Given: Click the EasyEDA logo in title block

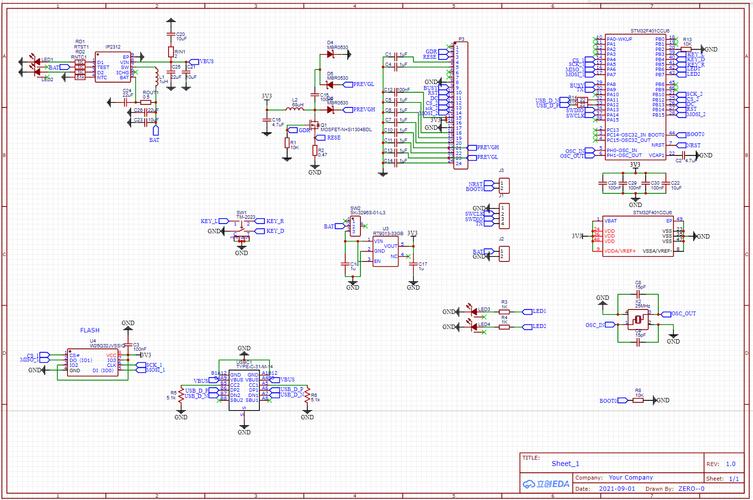Looking at the screenshot, I should tap(544, 486).
